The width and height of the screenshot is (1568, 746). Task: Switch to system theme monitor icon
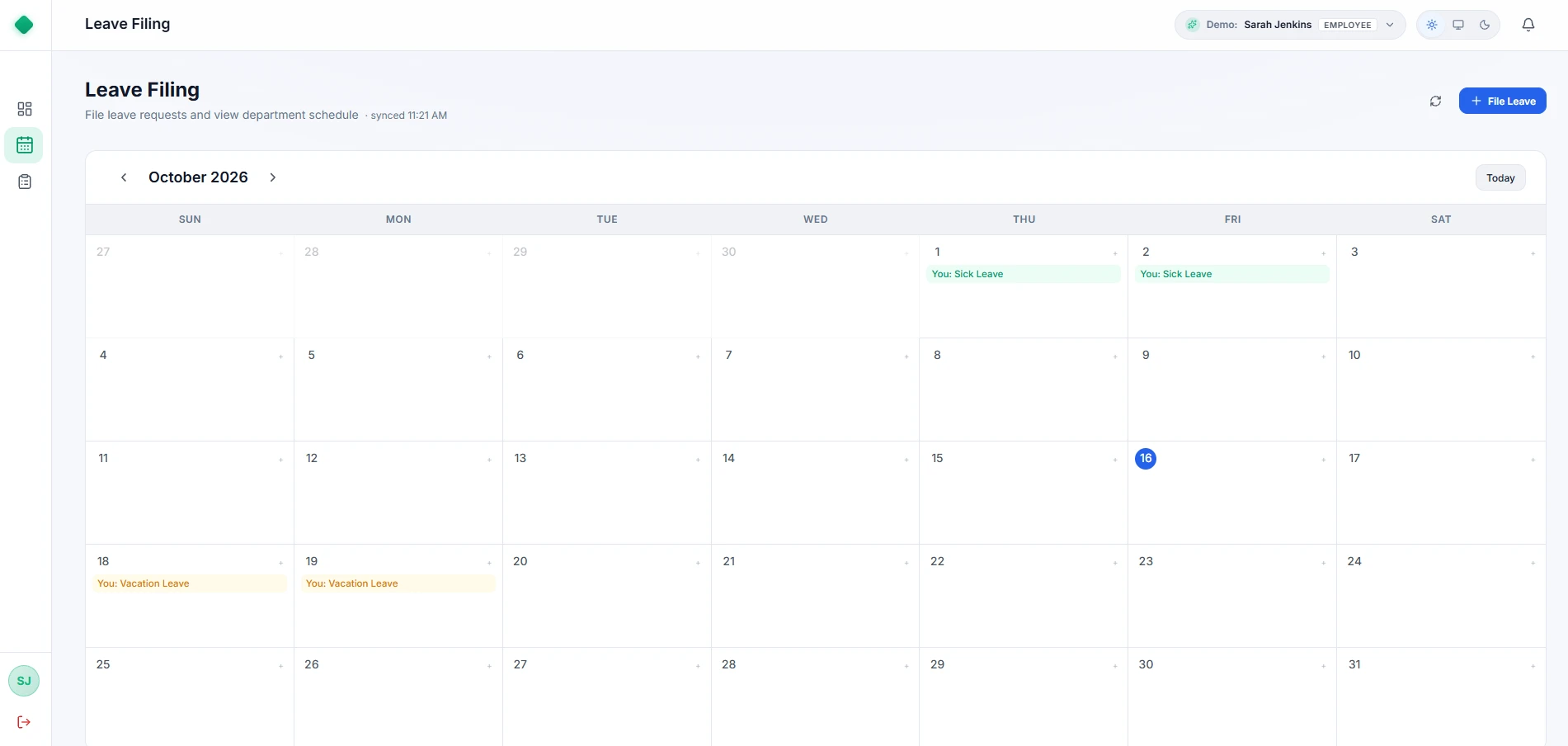pyautogui.click(x=1458, y=25)
